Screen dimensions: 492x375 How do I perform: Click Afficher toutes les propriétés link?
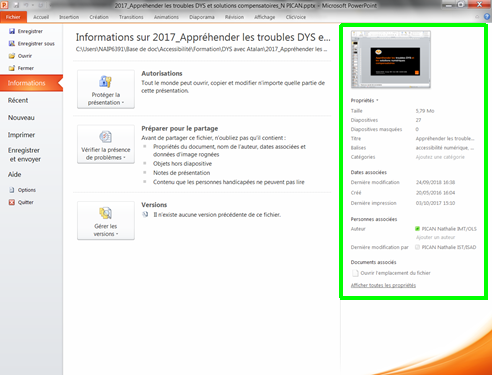(383, 285)
